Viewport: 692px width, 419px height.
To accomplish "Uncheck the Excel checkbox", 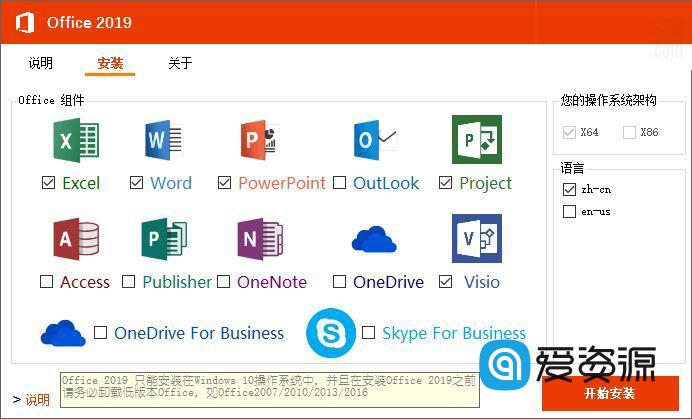I will (48, 182).
